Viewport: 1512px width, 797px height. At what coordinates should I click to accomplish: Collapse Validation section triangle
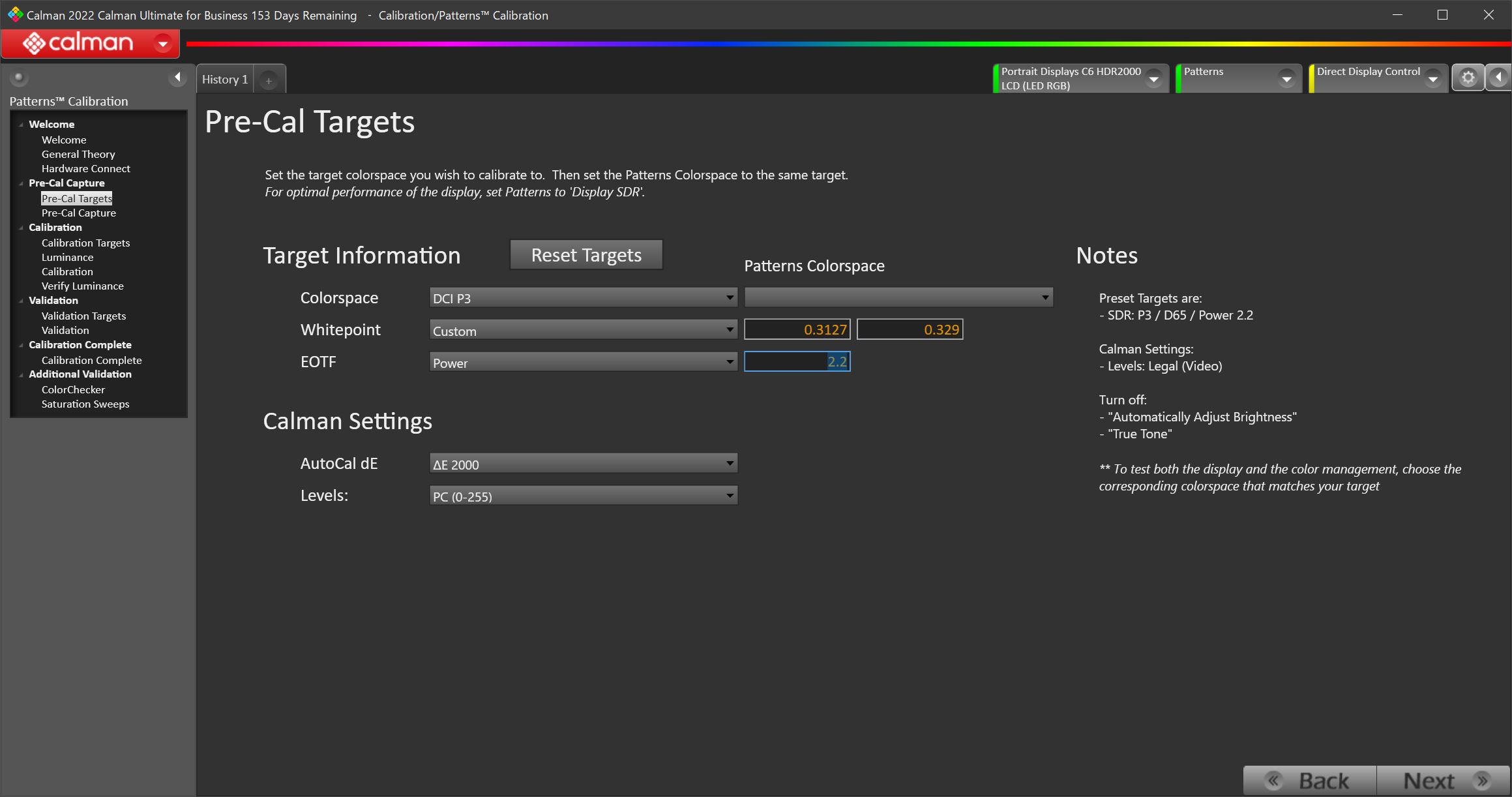click(22, 301)
